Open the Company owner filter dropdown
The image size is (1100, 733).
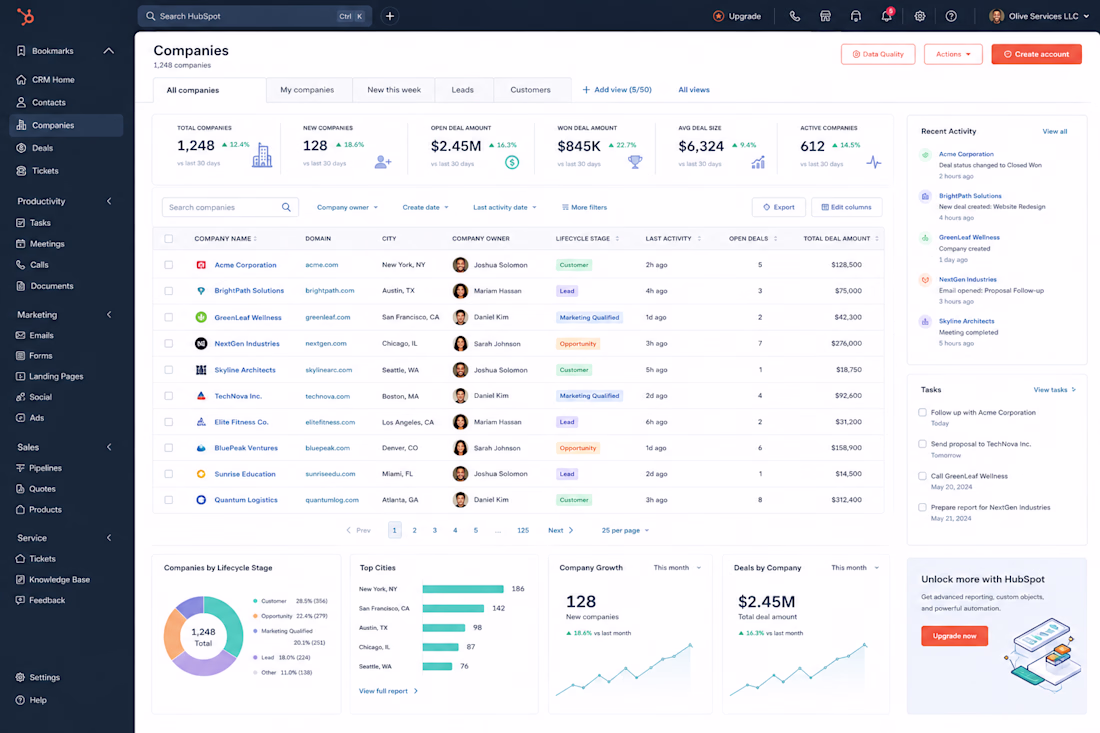click(347, 208)
